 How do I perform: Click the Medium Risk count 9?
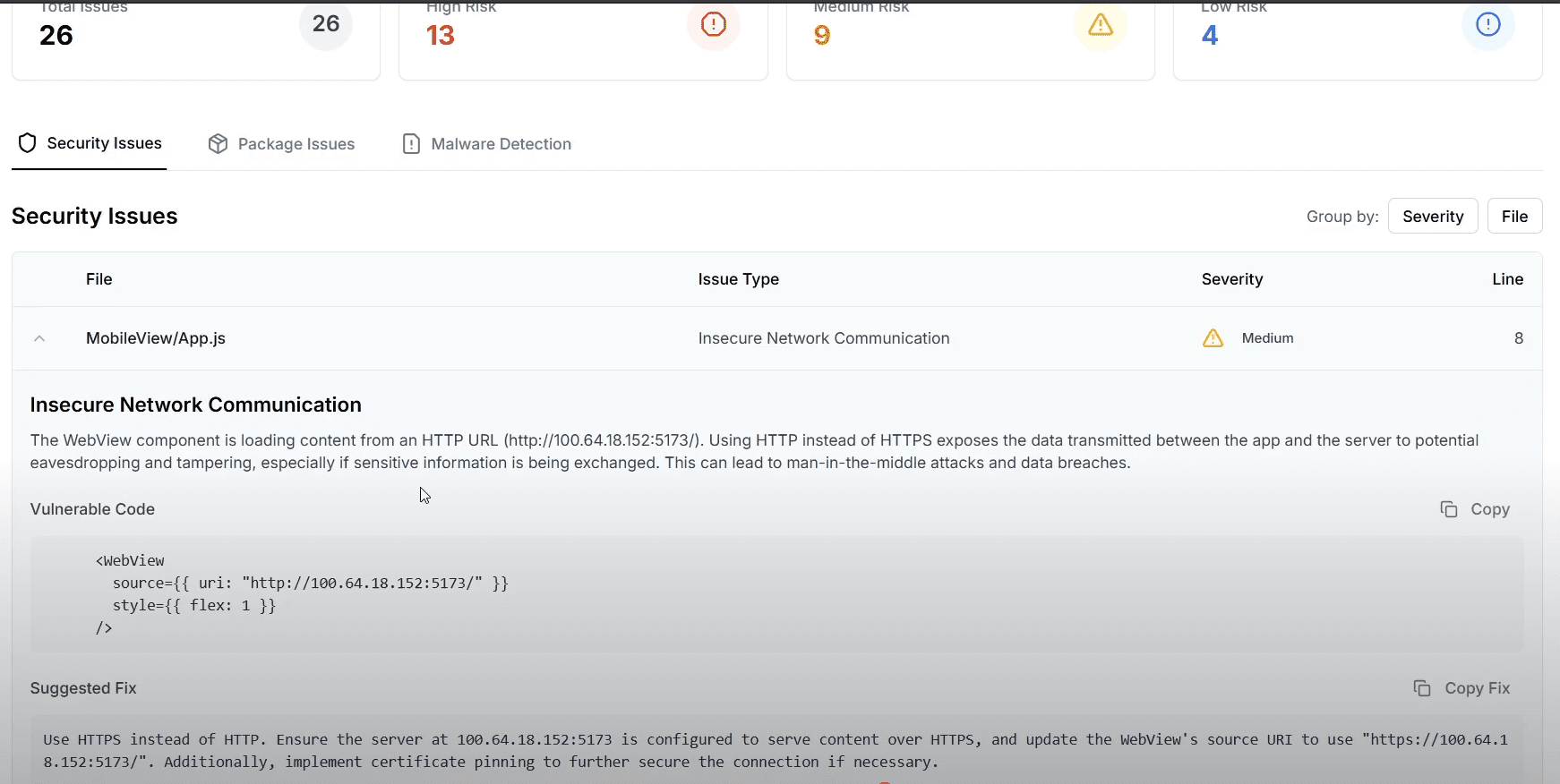(x=822, y=35)
